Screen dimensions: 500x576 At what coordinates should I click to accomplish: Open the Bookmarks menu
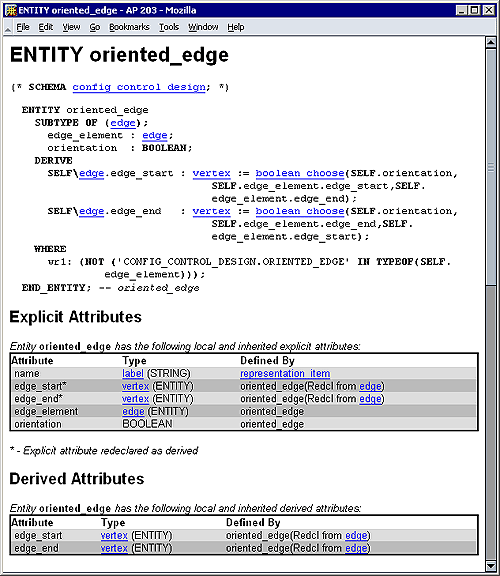coord(129,27)
